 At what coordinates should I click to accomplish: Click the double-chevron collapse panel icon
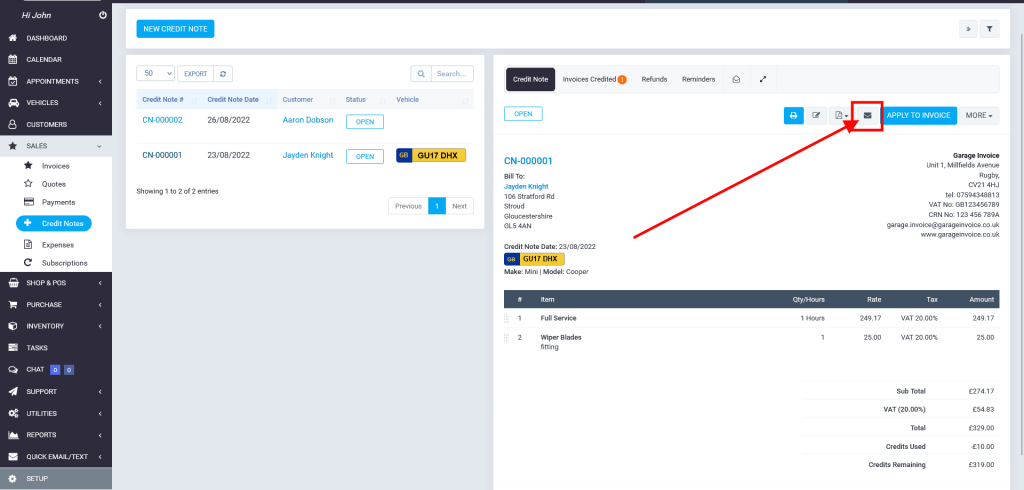tap(967, 29)
